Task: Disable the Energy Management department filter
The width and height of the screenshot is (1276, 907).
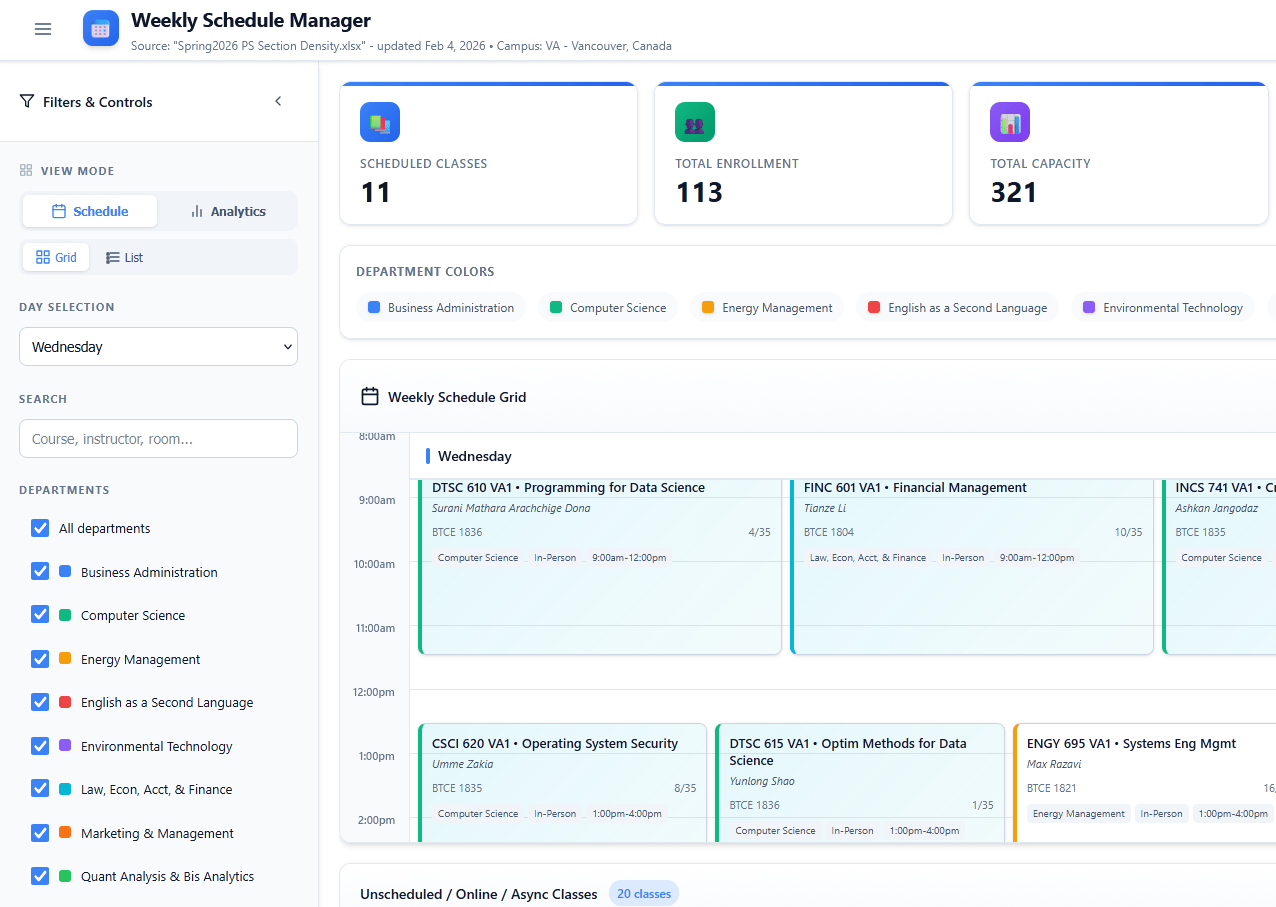Action: click(40, 659)
